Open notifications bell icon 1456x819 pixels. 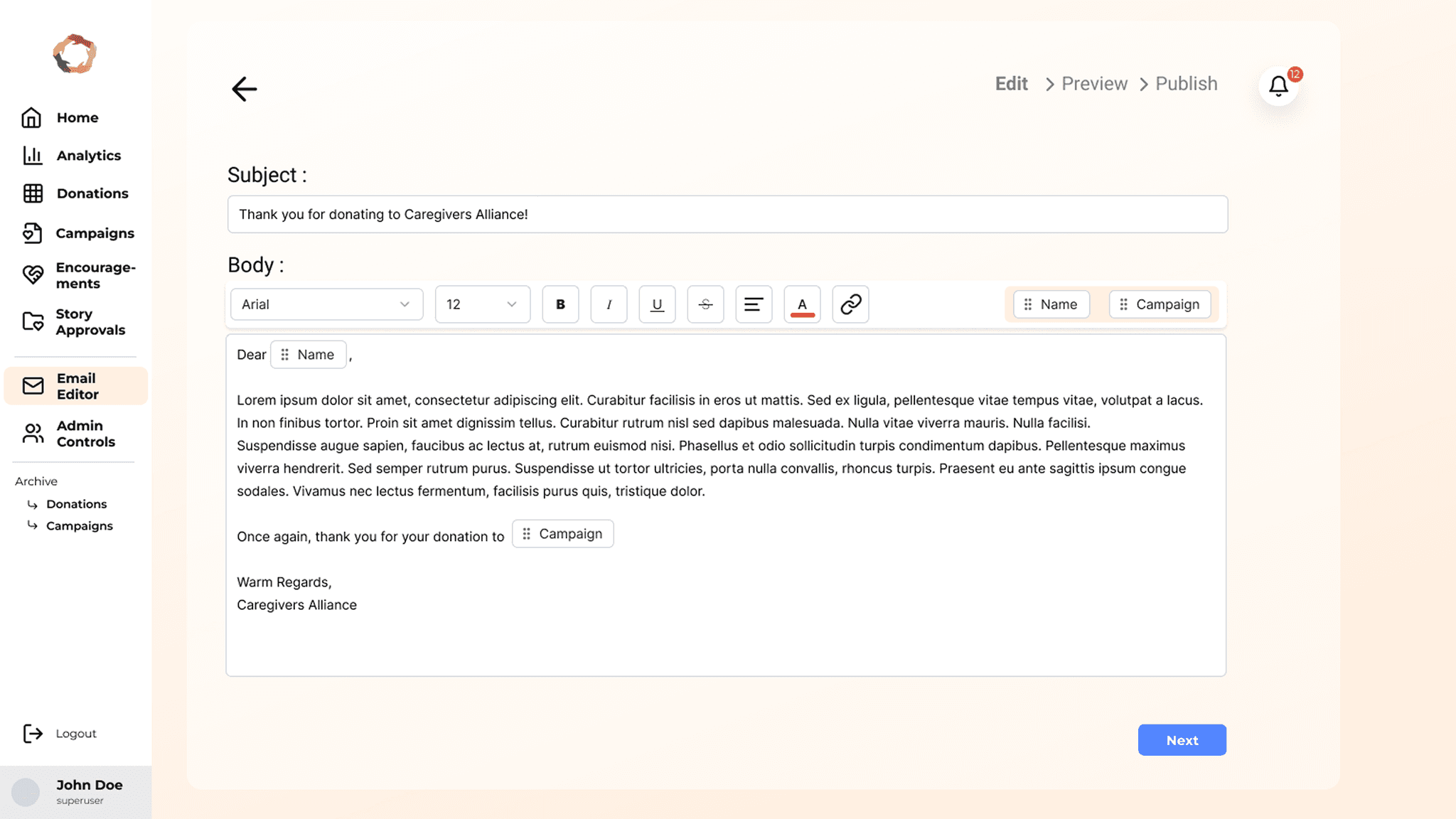click(1278, 86)
